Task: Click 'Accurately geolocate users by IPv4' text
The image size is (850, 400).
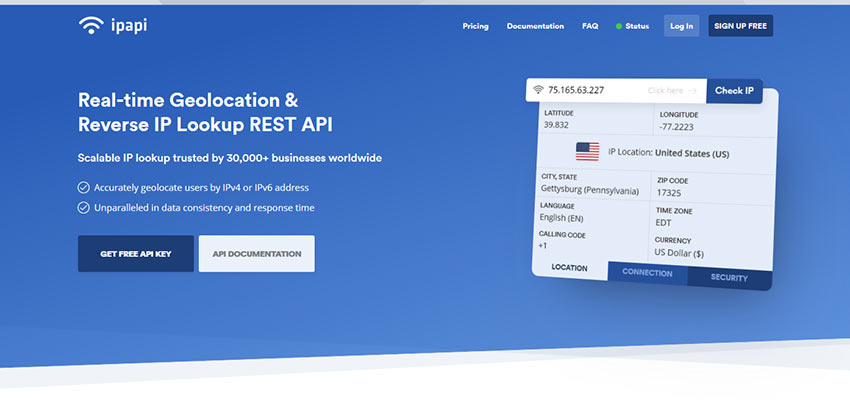Action: coord(202,188)
